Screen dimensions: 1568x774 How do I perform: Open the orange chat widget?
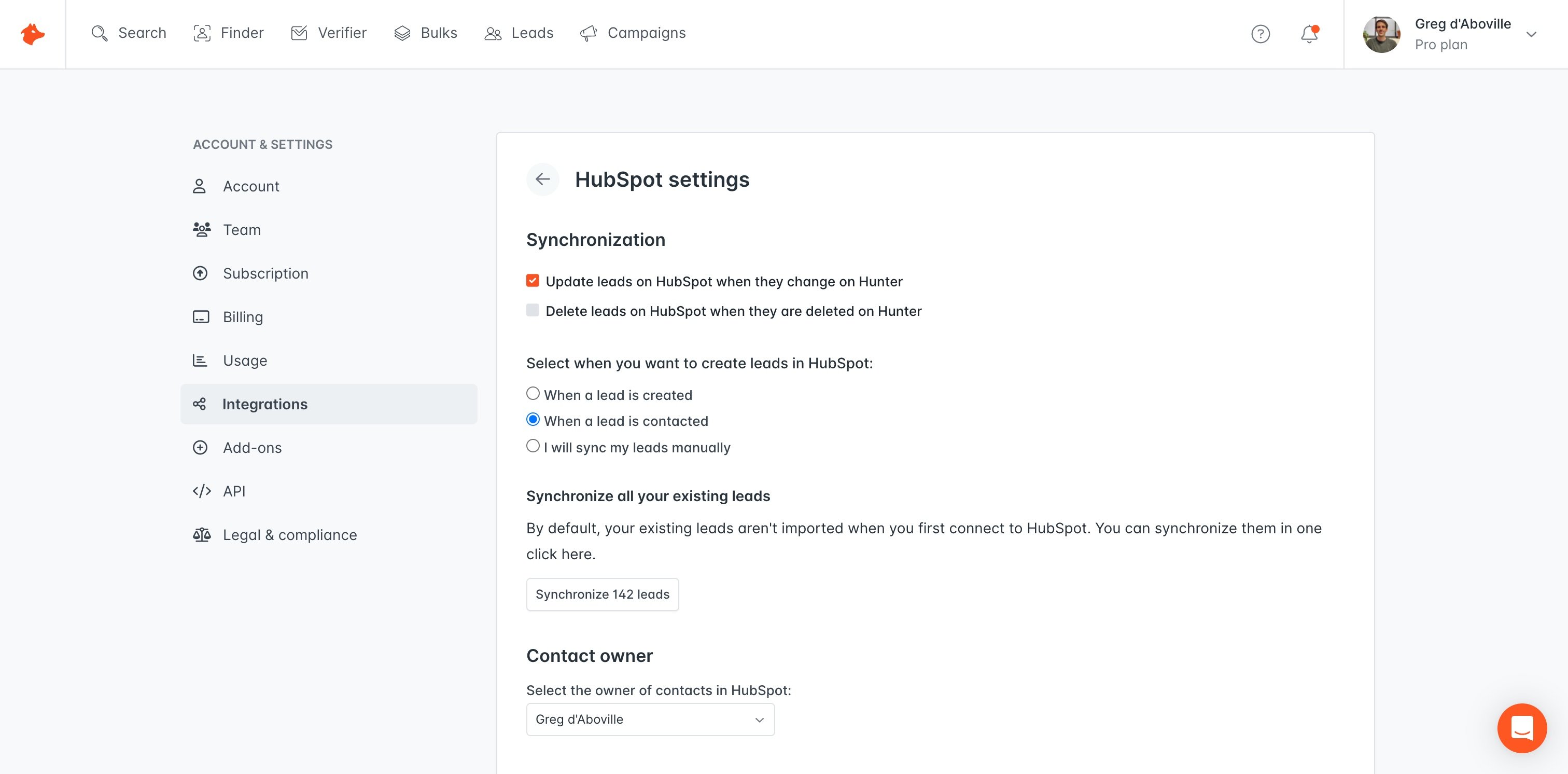[x=1522, y=728]
